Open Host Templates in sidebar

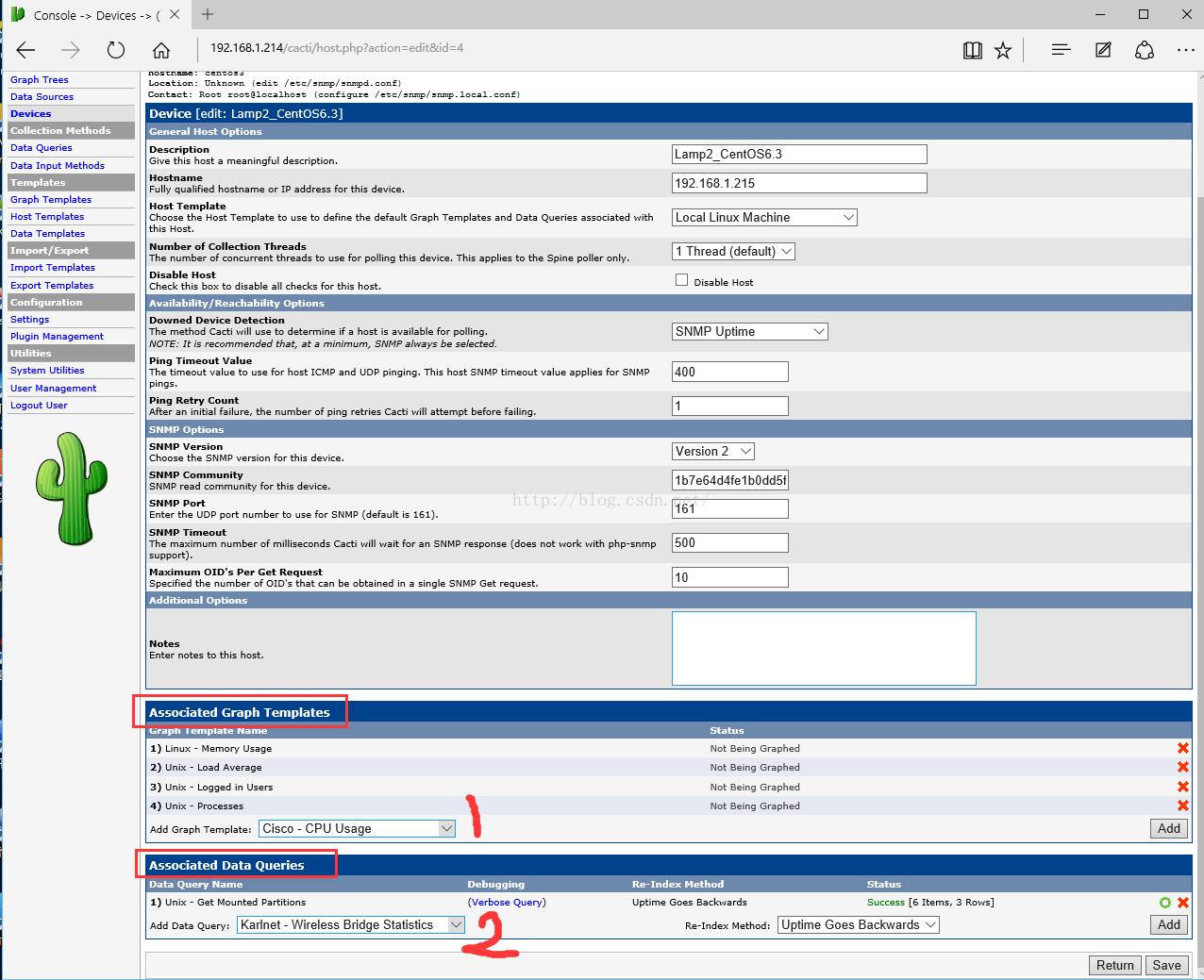(47, 217)
